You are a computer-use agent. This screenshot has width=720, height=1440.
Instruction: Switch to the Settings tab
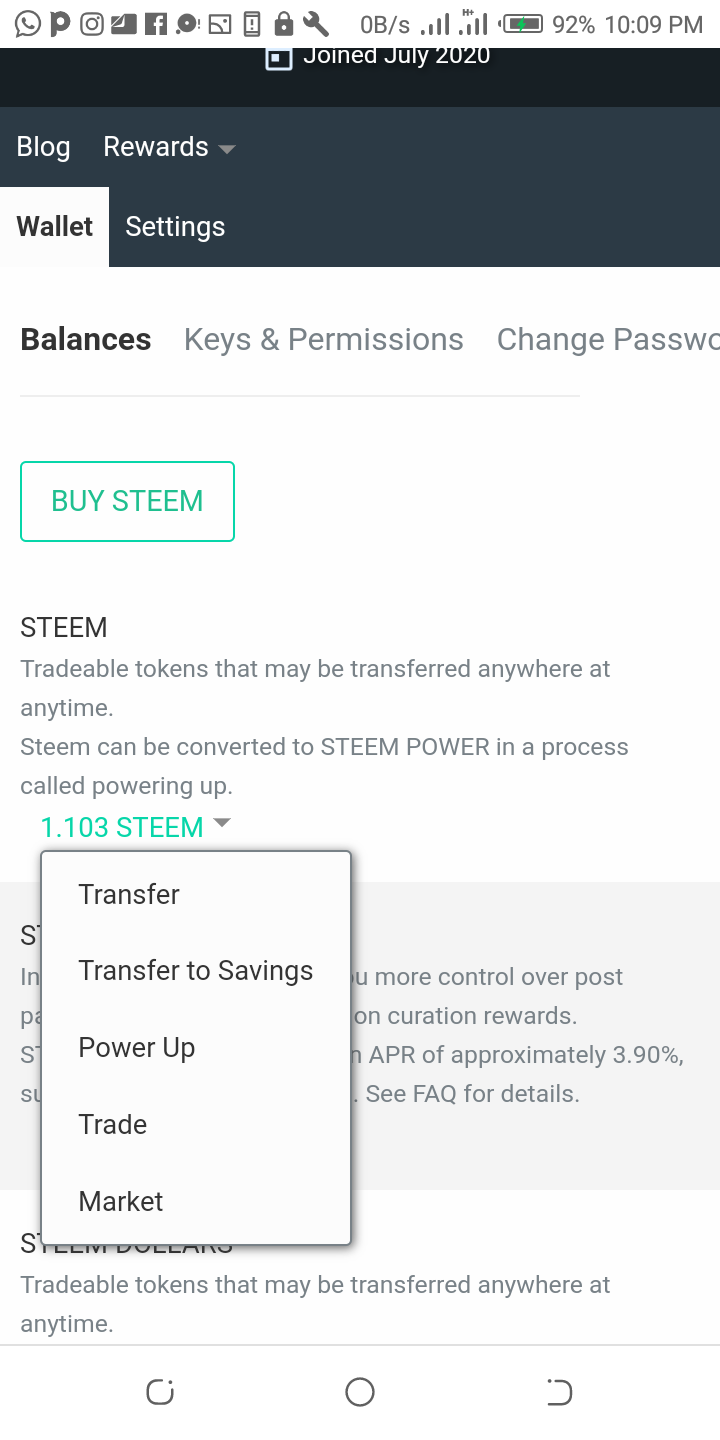tap(175, 227)
